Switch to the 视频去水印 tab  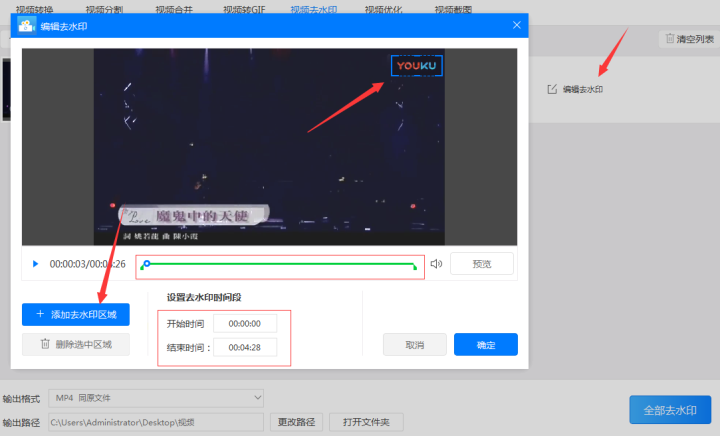(314, 9)
